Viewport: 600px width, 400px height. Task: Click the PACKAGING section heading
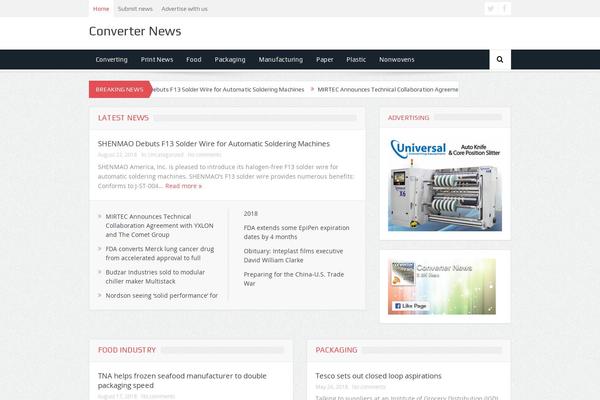[336, 350]
